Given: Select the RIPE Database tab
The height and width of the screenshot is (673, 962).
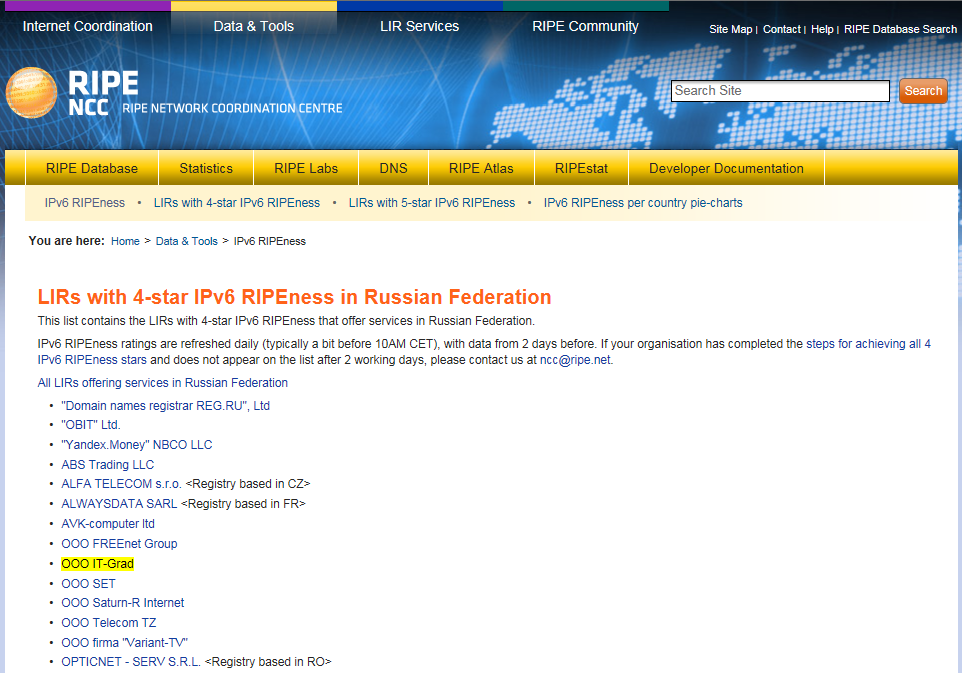Looking at the screenshot, I should [92, 168].
